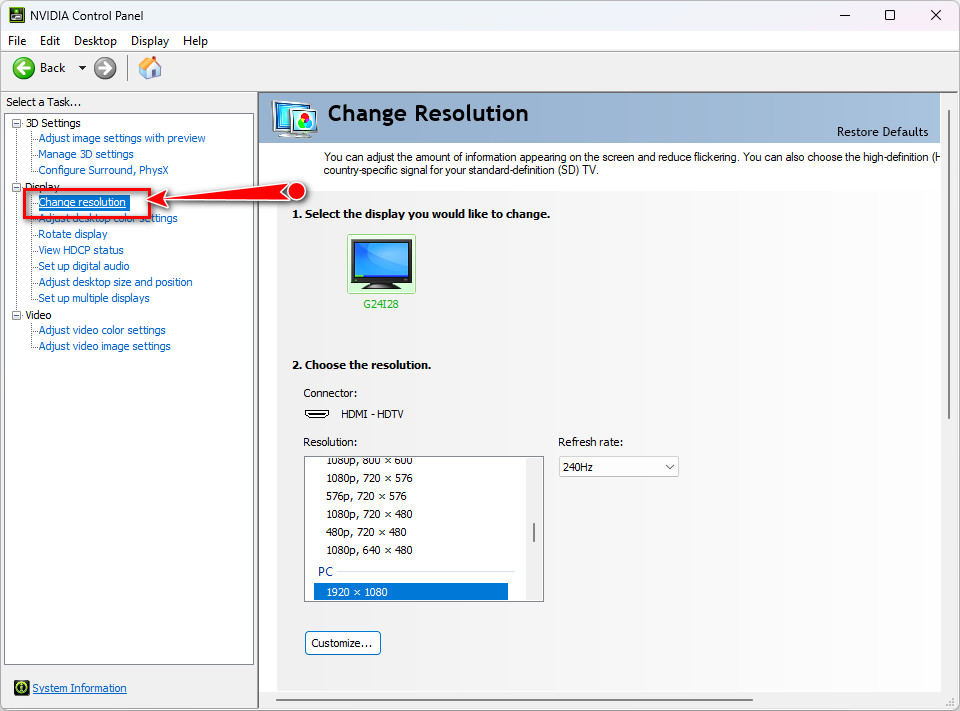Collapse the Display tree node

17,187
